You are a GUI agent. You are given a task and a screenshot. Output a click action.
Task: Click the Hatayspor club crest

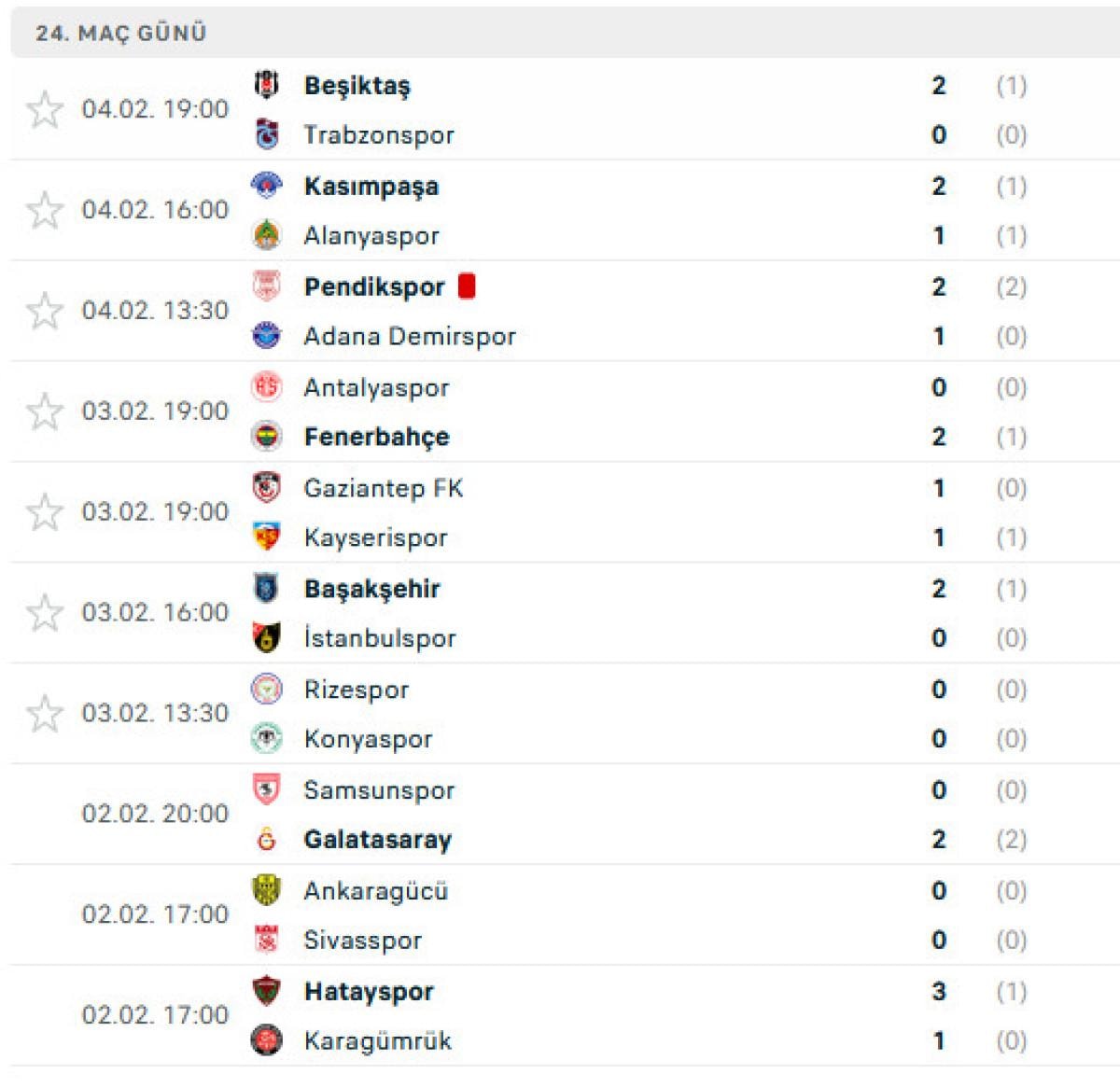point(267,991)
